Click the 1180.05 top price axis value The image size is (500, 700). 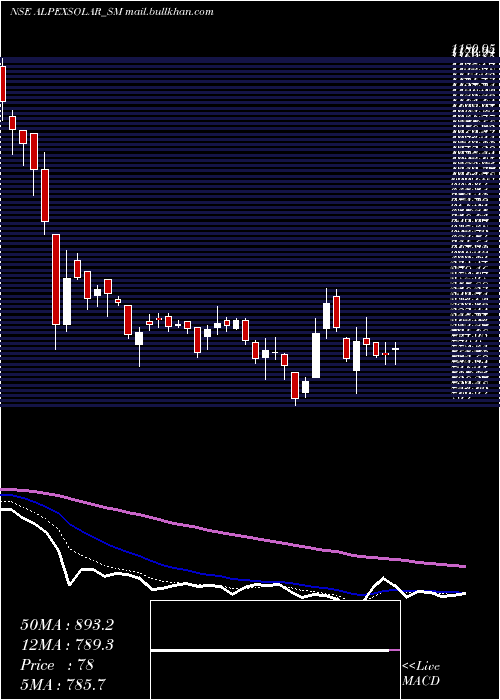(x=473, y=49)
